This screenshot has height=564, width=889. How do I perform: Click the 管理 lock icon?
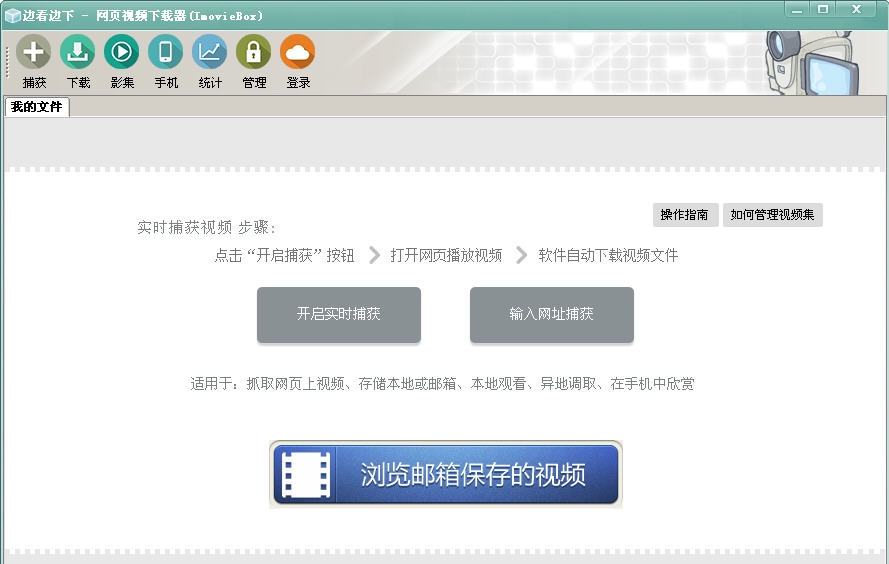pos(253,52)
